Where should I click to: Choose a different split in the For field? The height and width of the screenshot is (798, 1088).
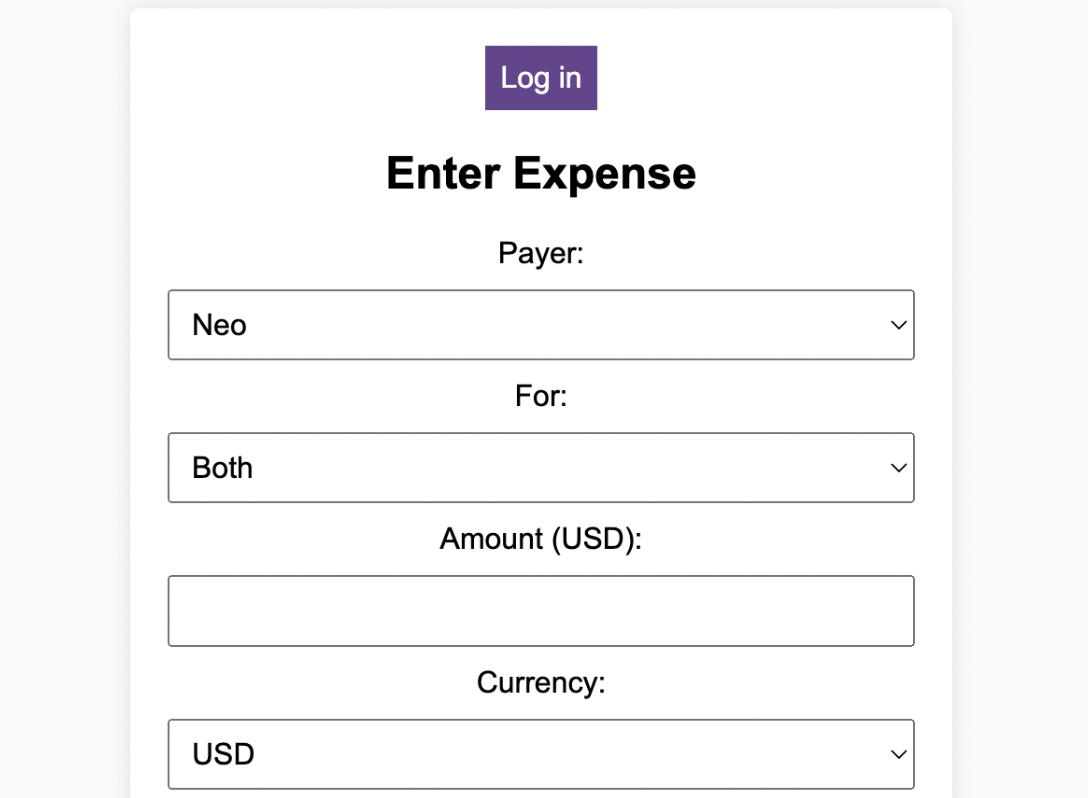coord(540,467)
